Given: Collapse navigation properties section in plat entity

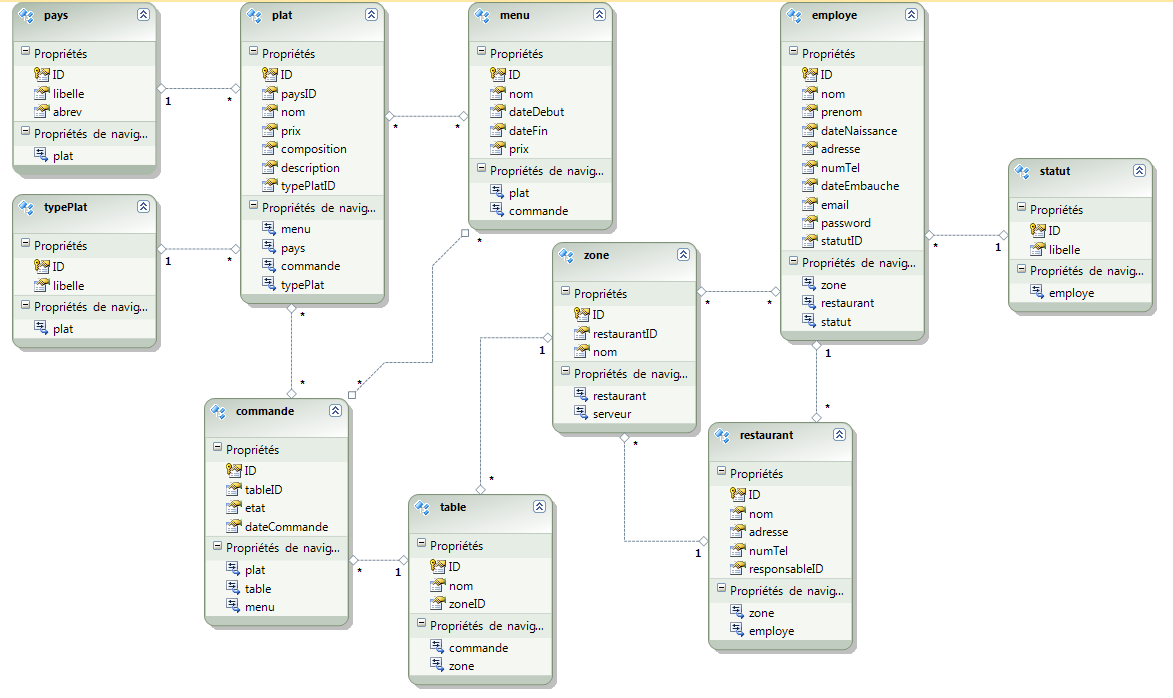Looking at the screenshot, I should pyautogui.click(x=254, y=206).
